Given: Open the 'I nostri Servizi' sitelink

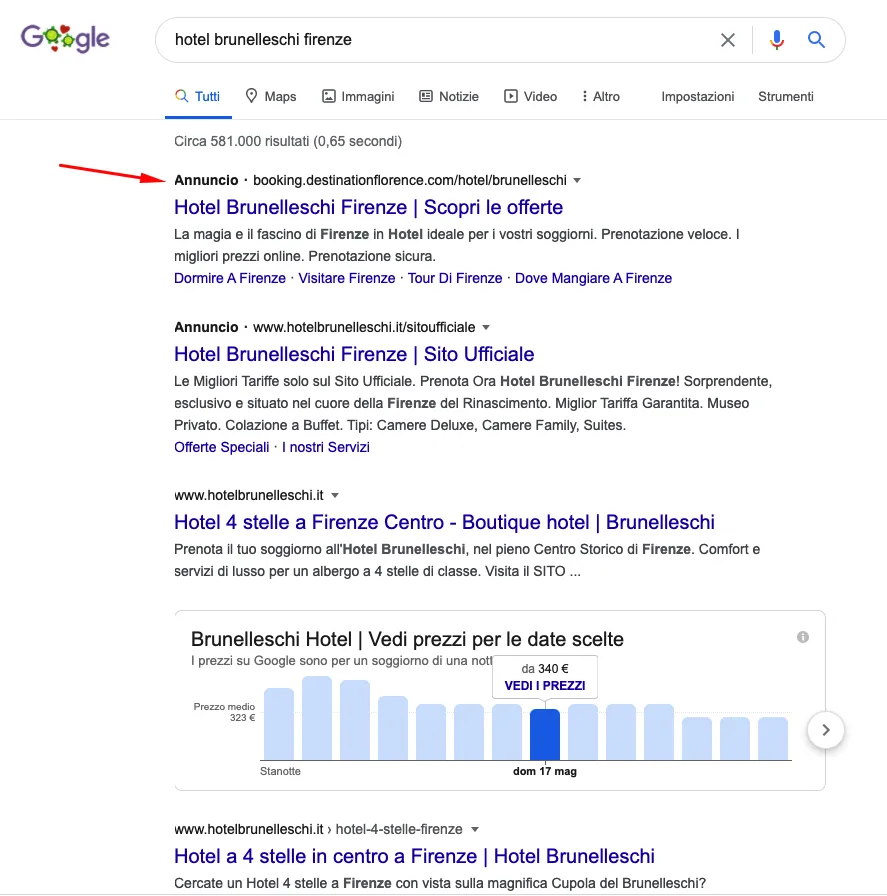Looking at the screenshot, I should [x=326, y=447].
